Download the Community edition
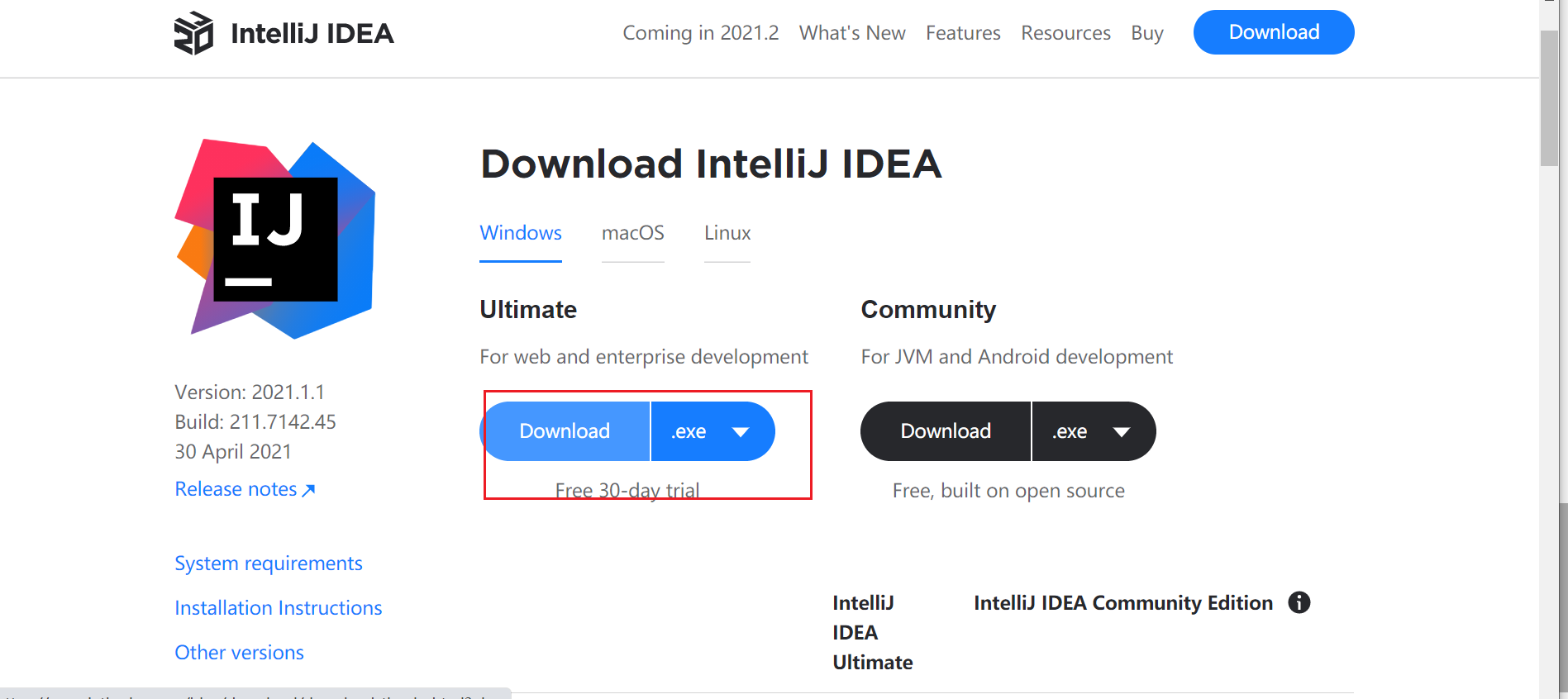The image size is (1568, 699). (x=946, y=431)
